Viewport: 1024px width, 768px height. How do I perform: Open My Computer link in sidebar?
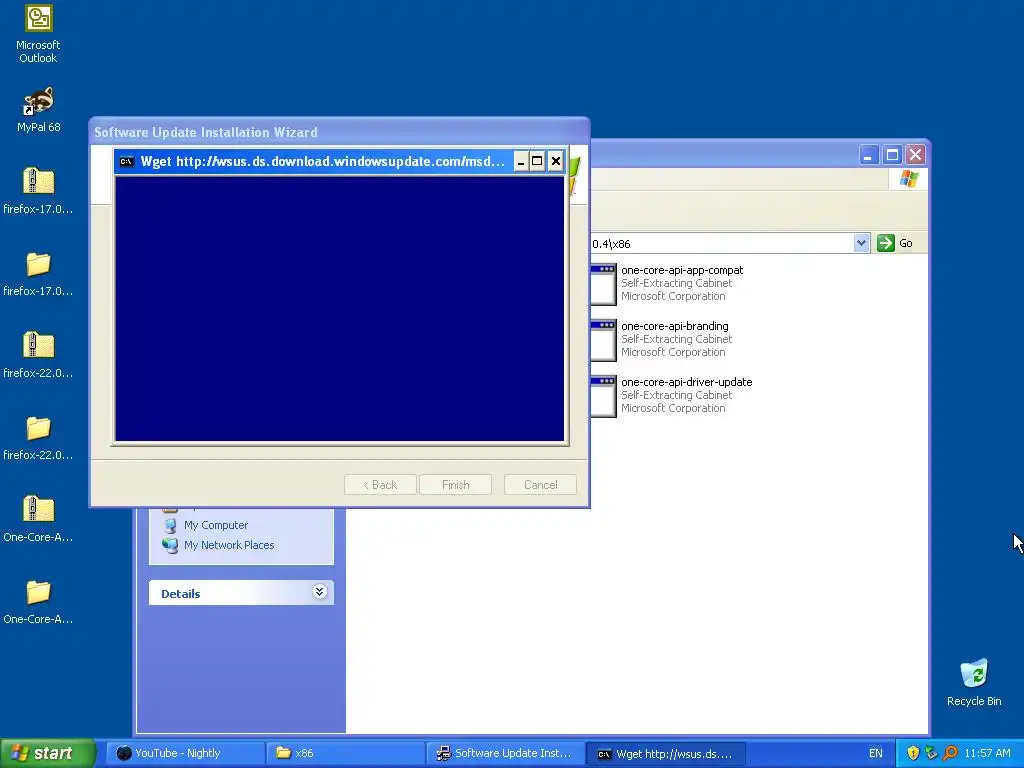216,525
